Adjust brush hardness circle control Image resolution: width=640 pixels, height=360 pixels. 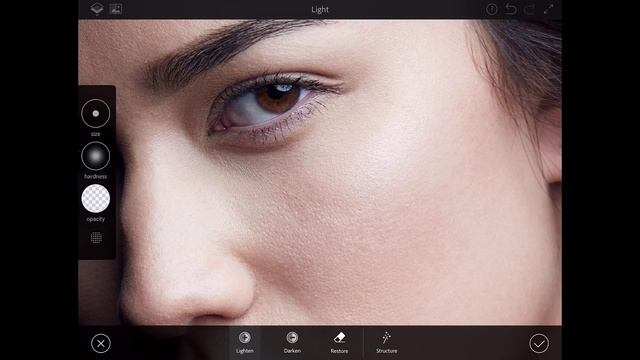pos(96,156)
